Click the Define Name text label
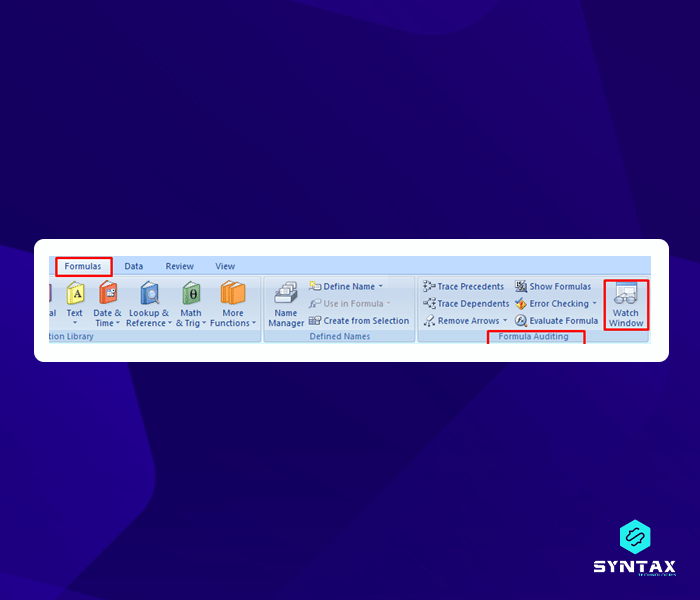 click(349, 287)
